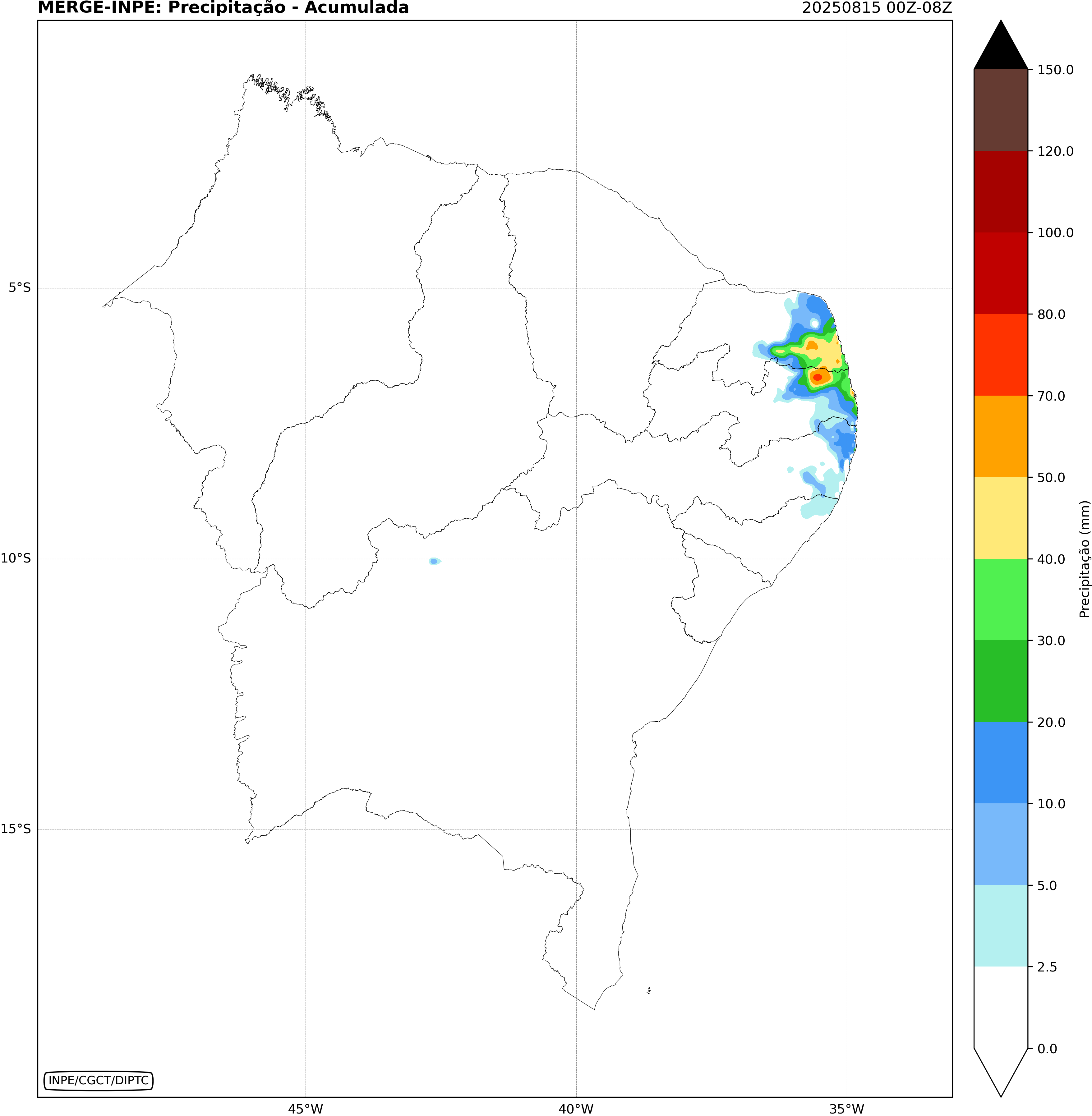Viewport: 1092px width, 1116px height.
Task: Click the dark red 100-120 colorbar segment
Action: point(1000,191)
